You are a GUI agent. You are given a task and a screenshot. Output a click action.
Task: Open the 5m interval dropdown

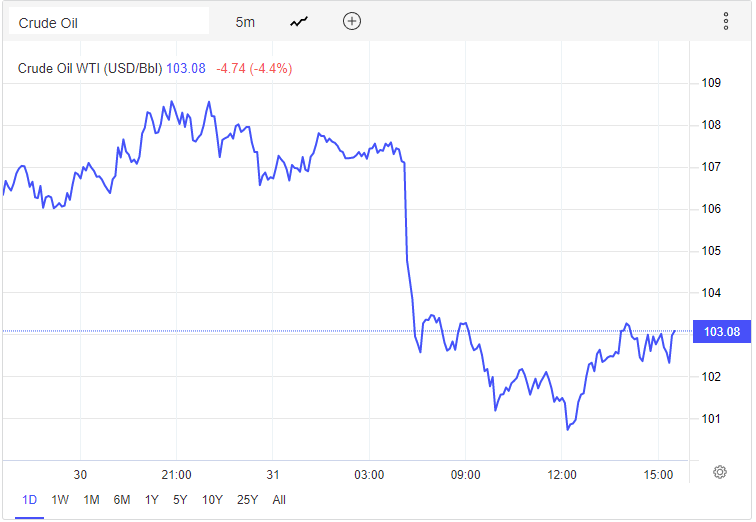[245, 21]
